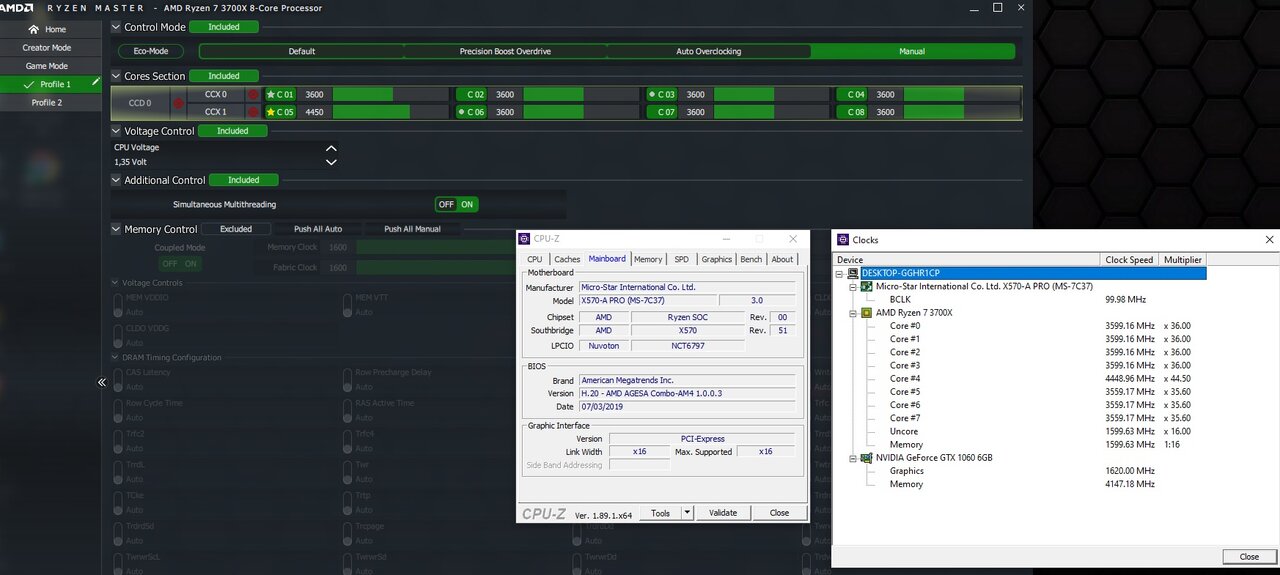Viewport: 1280px width, 575px height.
Task: Collapse the sidebar with double-chevron icon
Action: (102, 382)
